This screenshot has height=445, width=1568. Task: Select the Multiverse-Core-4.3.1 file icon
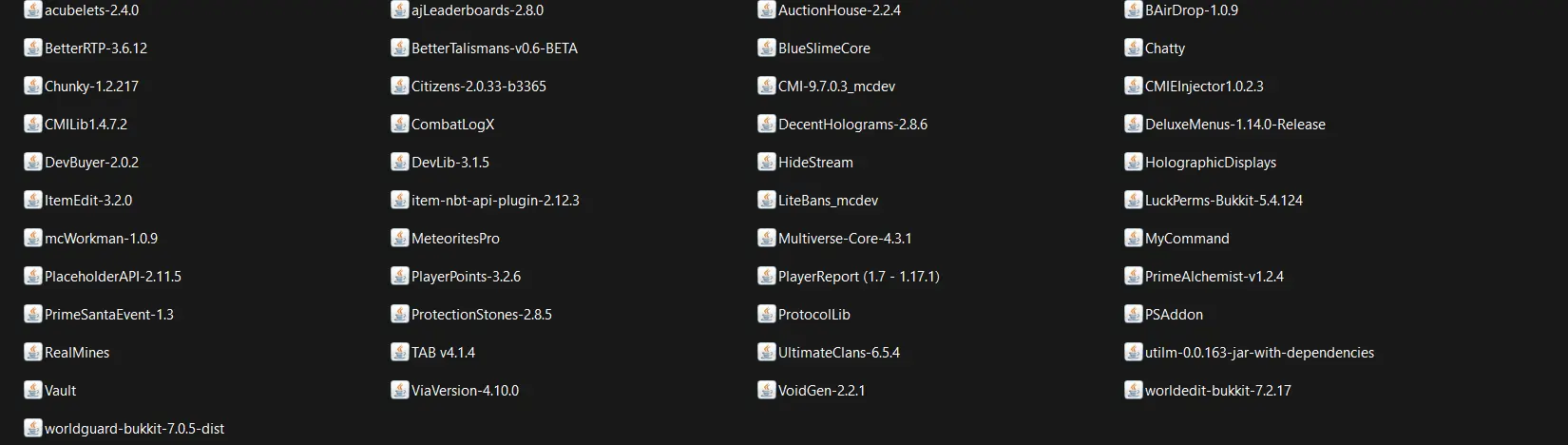pyautogui.click(x=767, y=238)
